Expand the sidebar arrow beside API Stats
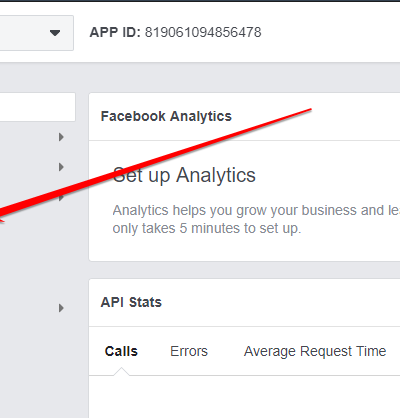Viewport: 400px width, 418px height. click(61, 308)
